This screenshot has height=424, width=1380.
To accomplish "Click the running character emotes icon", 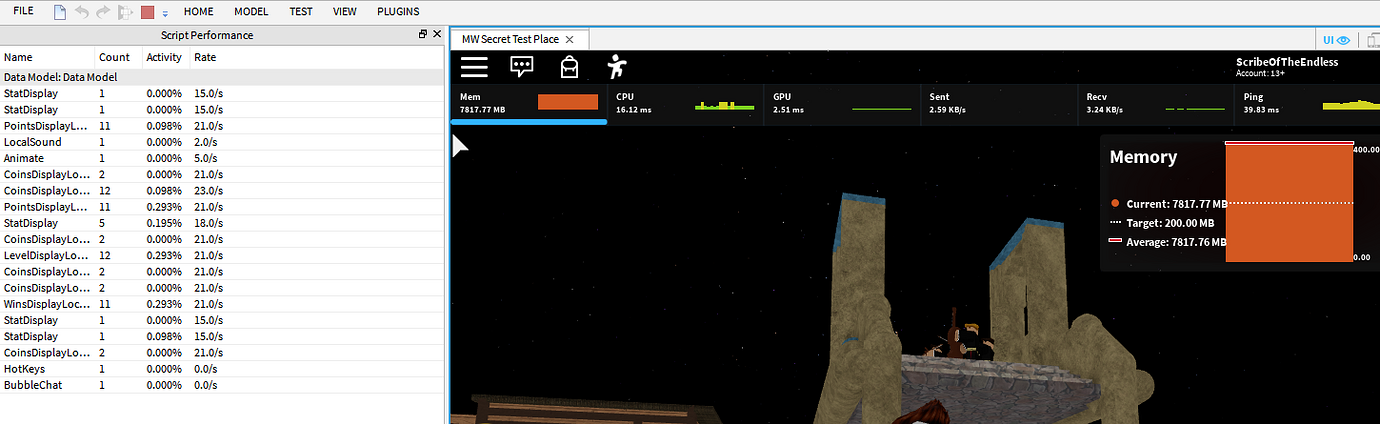I will pos(617,67).
